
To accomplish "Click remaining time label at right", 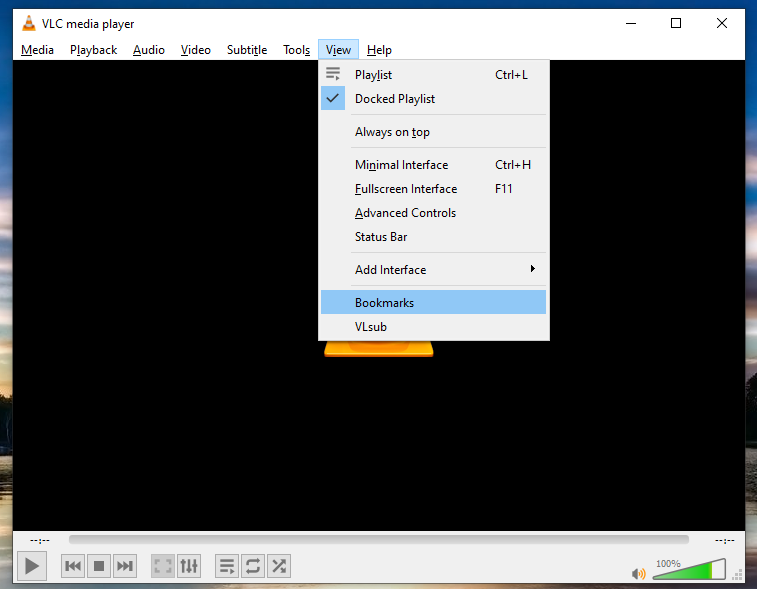I will (724, 540).
